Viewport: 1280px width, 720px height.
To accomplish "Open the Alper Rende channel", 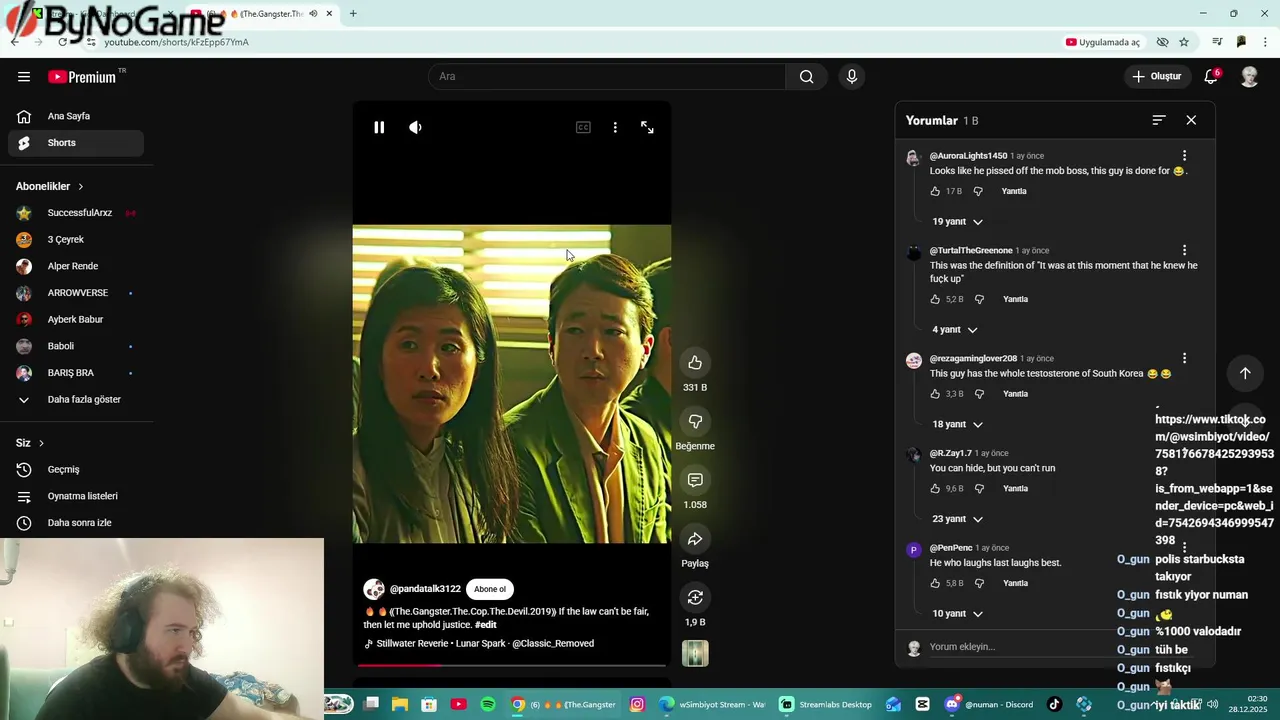I will [x=76, y=266].
